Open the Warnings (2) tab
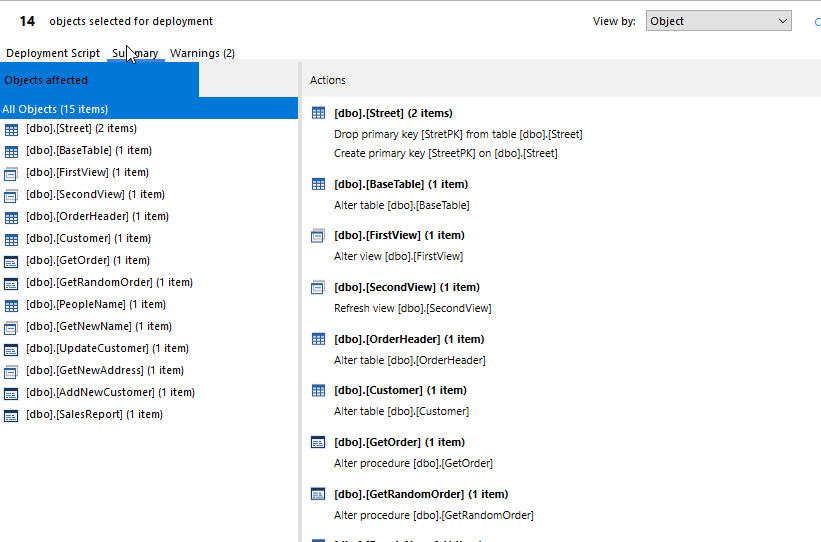 202,53
